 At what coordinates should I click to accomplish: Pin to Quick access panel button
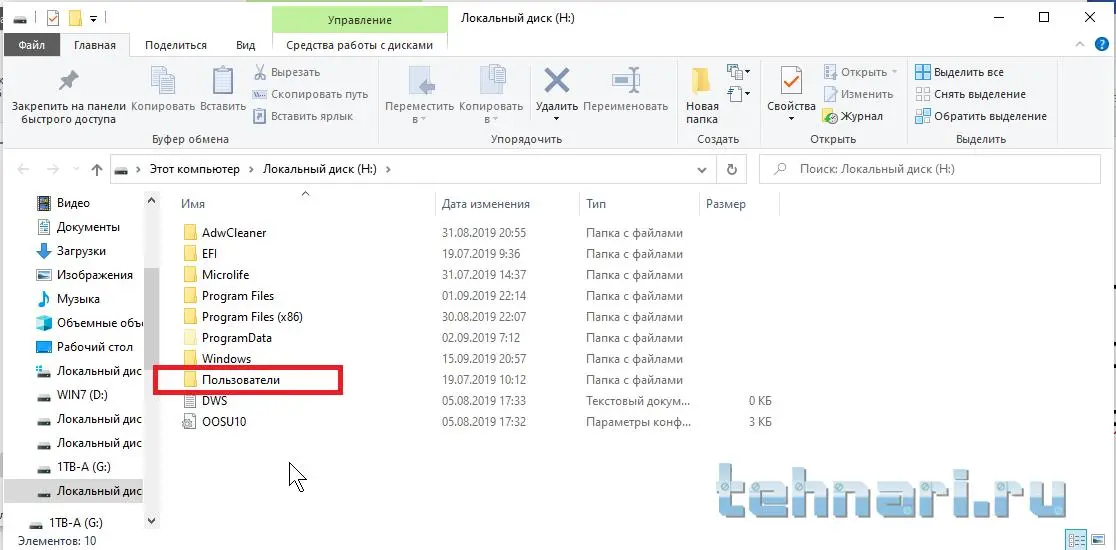pyautogui.click(x=68, y=95)
